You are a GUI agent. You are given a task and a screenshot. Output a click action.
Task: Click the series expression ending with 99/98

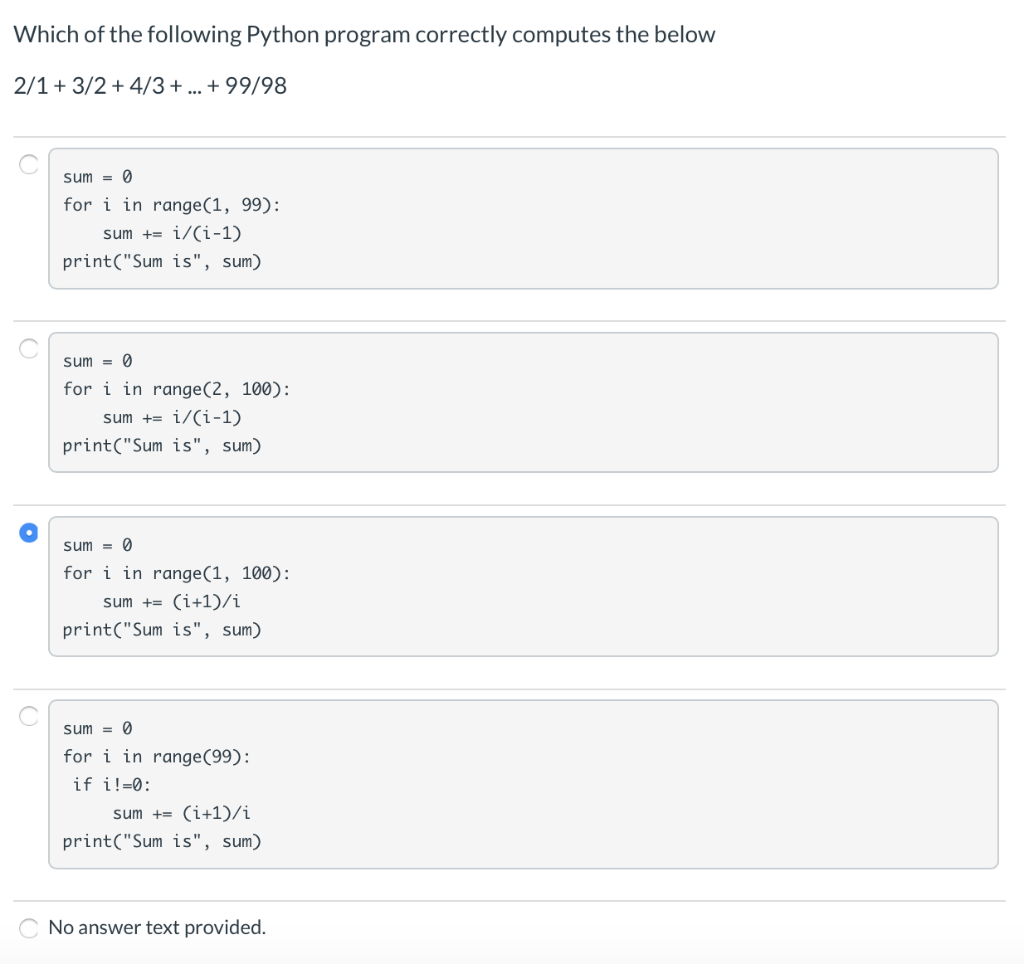[x=150, y=86]
